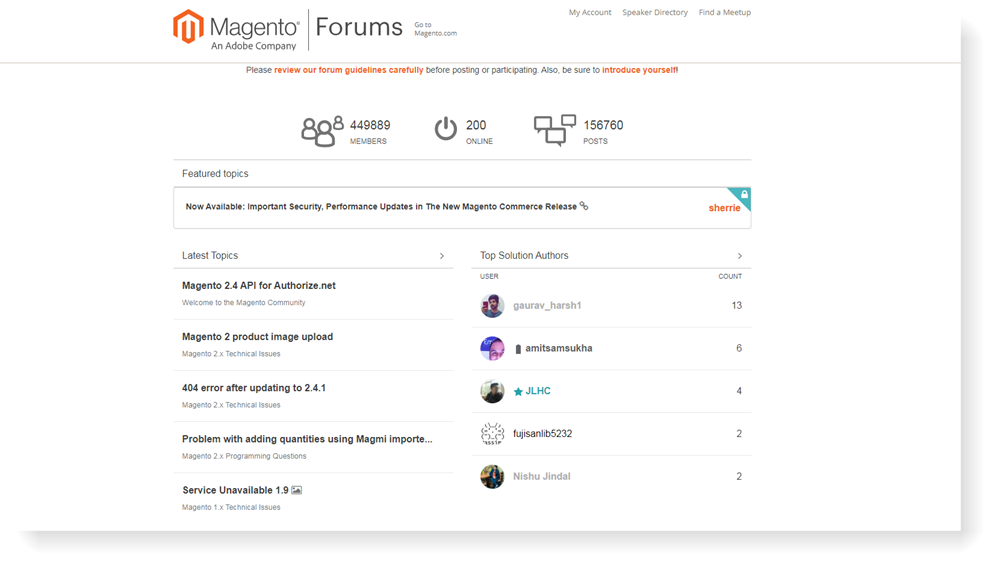The height and width of the screenshot is (570, 1000).
Task: Click the Forums heading
Action: (359, 27)
